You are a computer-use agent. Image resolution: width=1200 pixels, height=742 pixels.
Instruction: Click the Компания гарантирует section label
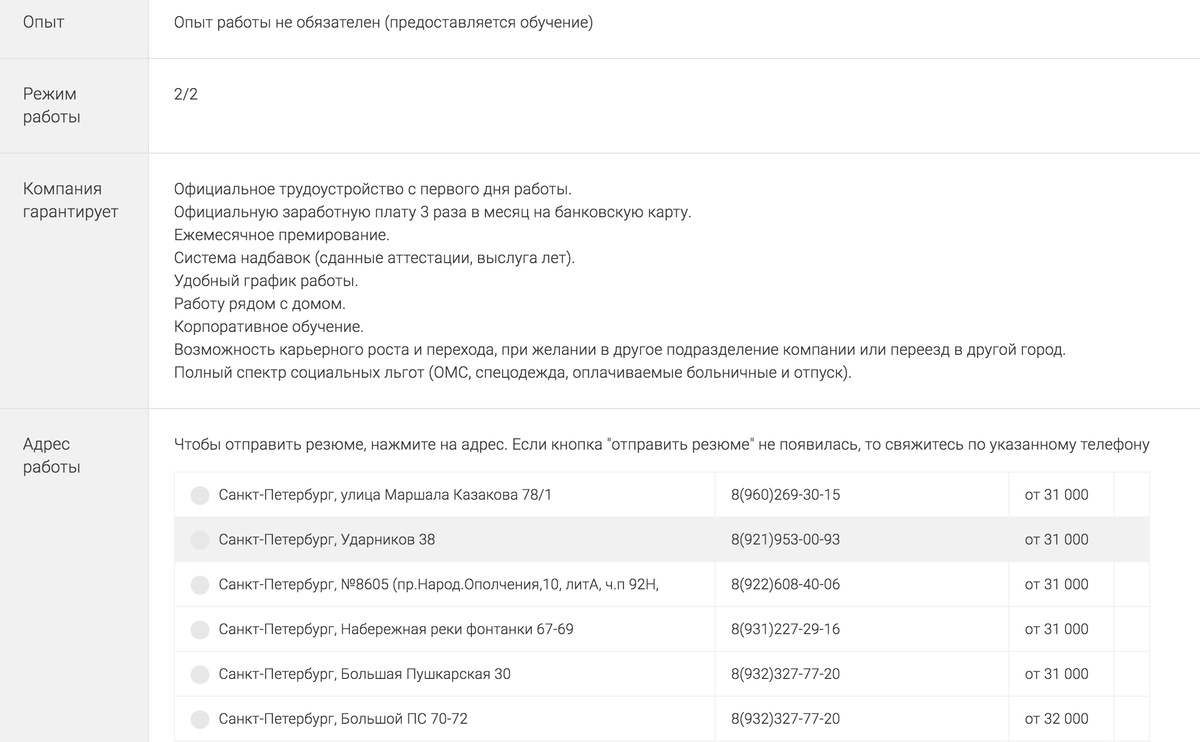click(x=70, y=200)
